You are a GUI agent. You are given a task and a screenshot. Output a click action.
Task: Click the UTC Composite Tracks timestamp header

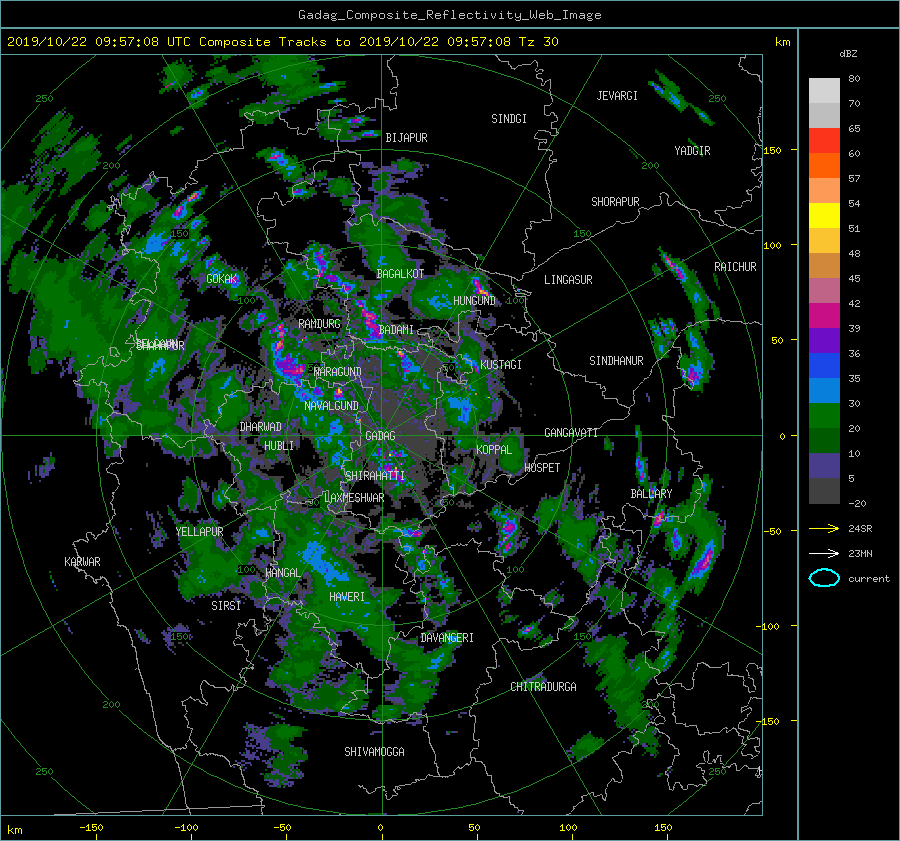tap(282, 42)
